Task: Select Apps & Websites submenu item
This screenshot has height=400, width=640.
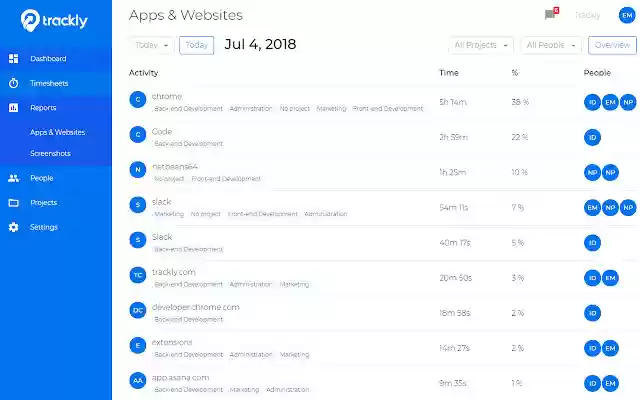Action: [x=58, y=132]
